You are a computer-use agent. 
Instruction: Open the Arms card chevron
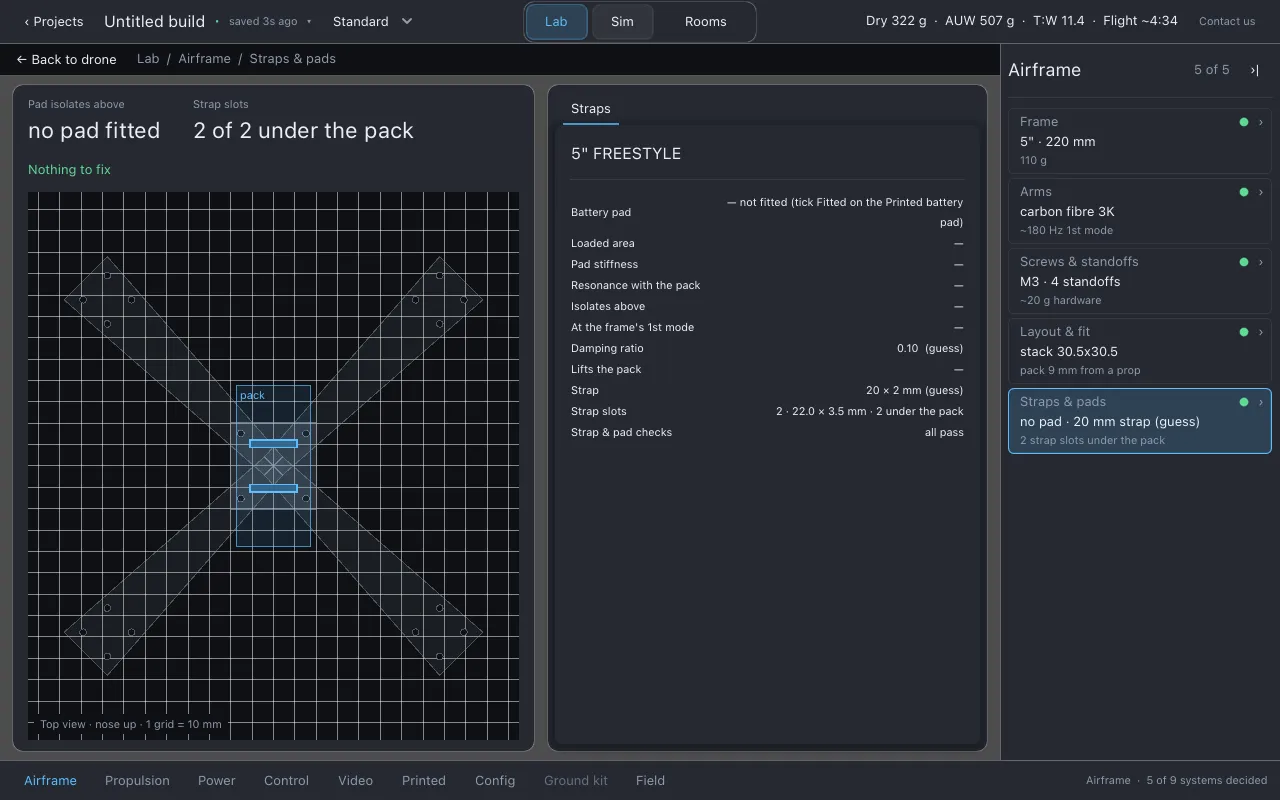click(1261, 192)
